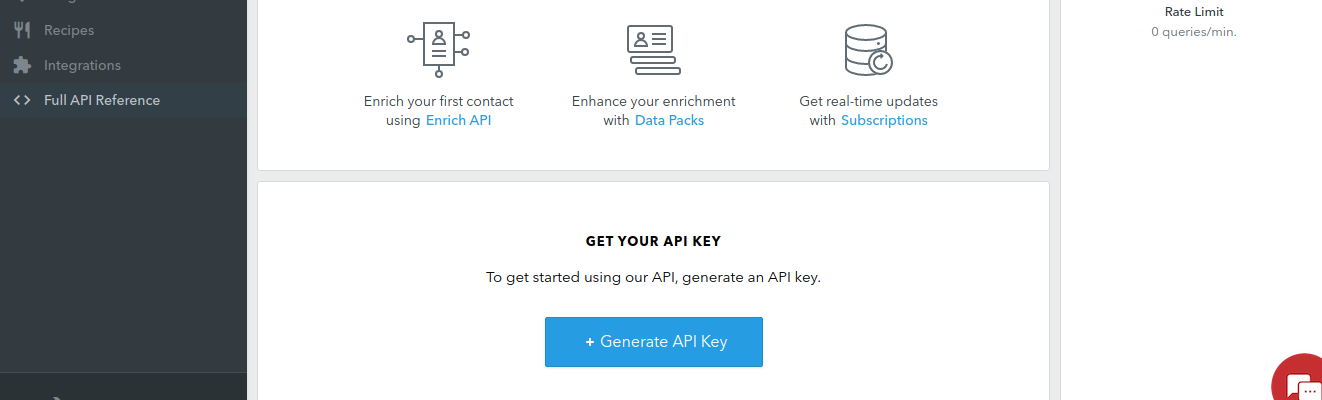Click the Recipes fork-and-knife icon
The width and height of the screenshot is (1322, 400).
[22, 30]
